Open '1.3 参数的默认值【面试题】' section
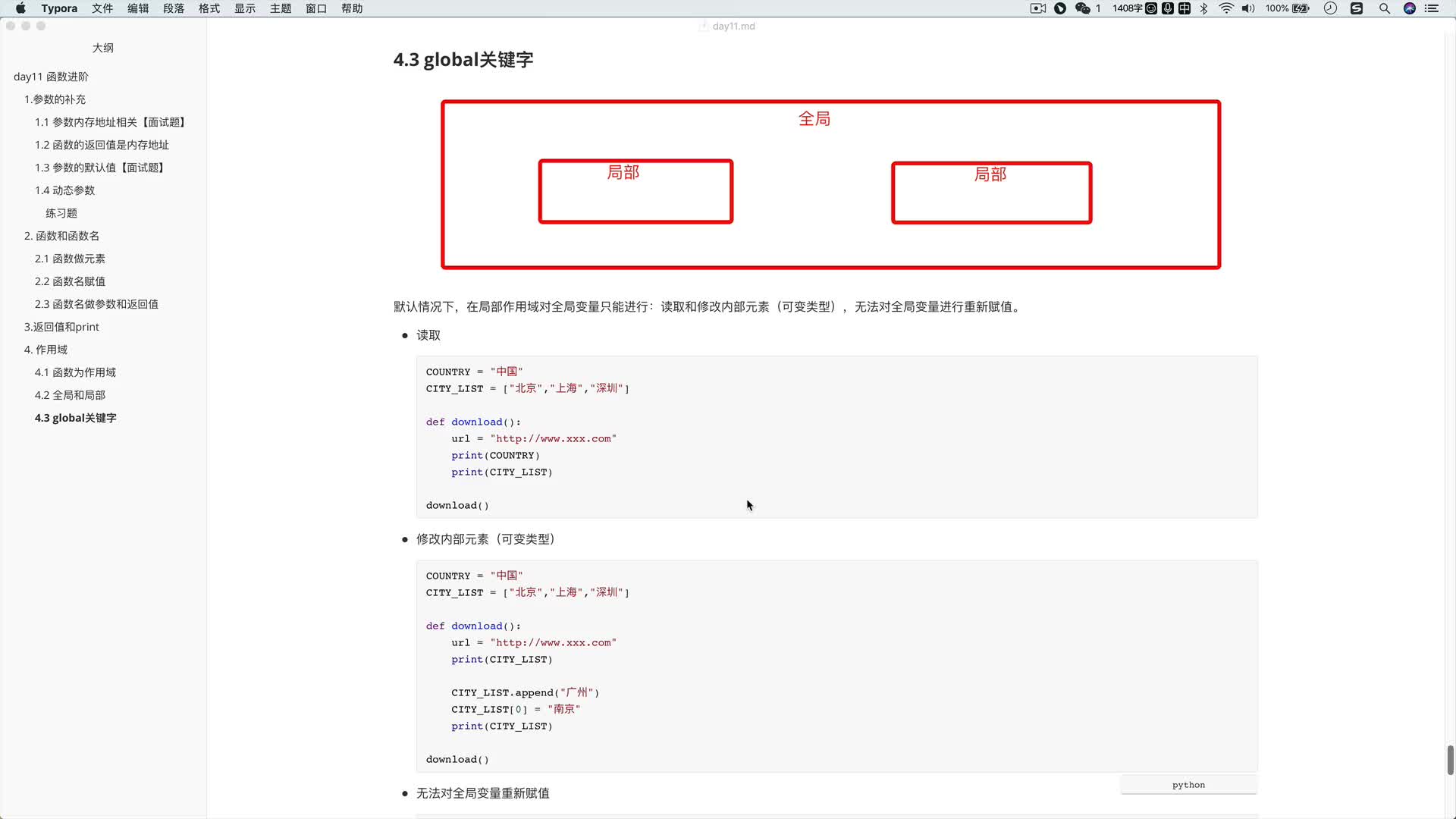The width and height of the screenshot is (1456, 819). click(101, 168)
